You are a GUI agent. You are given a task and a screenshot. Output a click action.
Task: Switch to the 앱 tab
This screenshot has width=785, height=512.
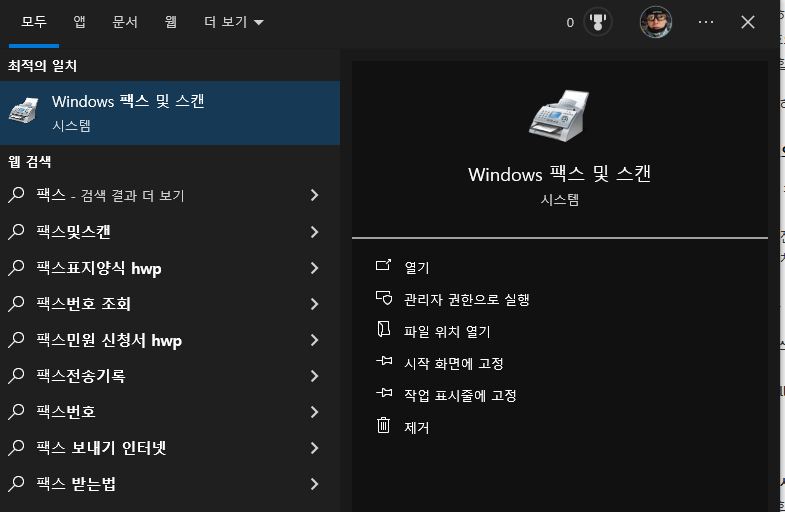tap(79, 22)
